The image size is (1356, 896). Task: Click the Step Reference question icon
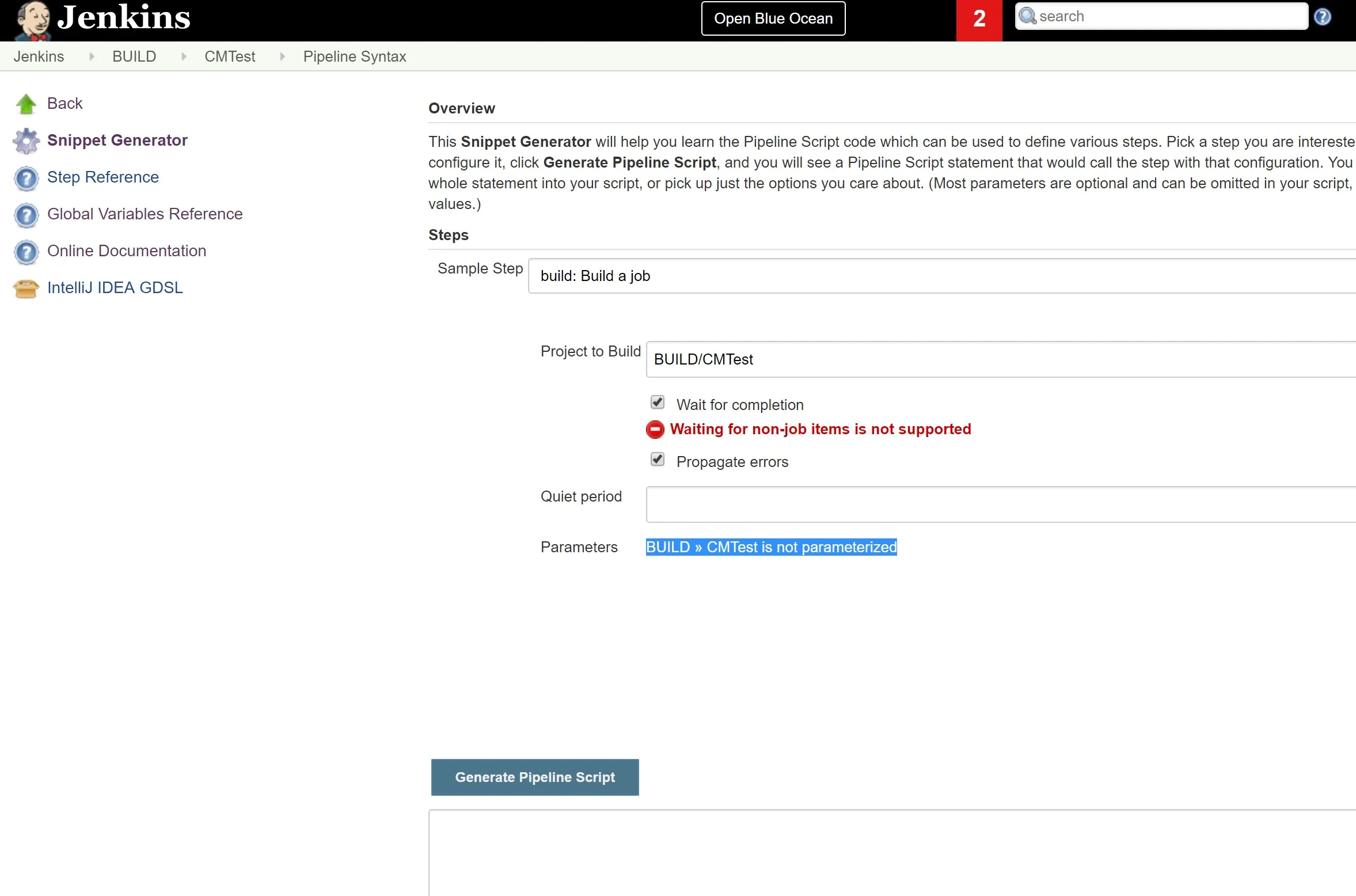coord(26,178)
